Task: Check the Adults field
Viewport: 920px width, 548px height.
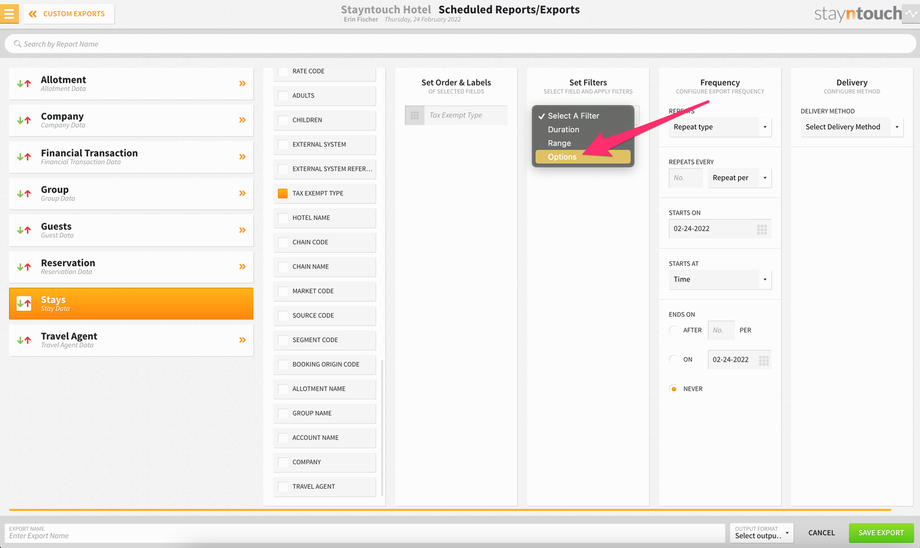Action: pyautogui.click(x=283, y=96)
